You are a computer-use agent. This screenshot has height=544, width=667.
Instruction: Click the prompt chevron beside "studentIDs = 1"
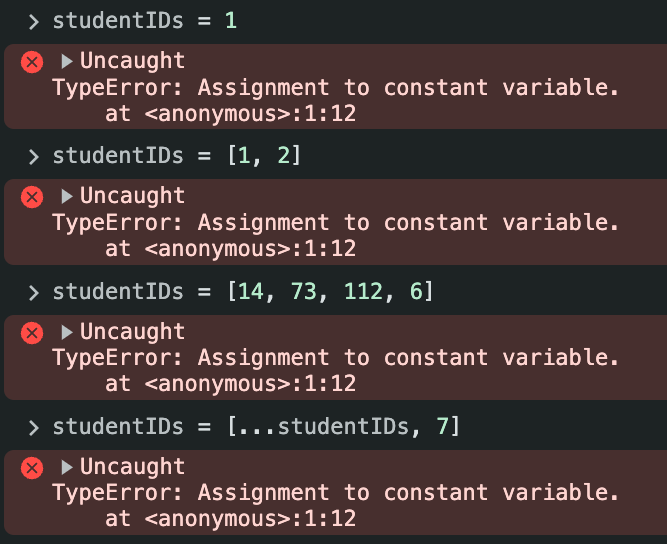pyautogui.click(x=33, y=20)
